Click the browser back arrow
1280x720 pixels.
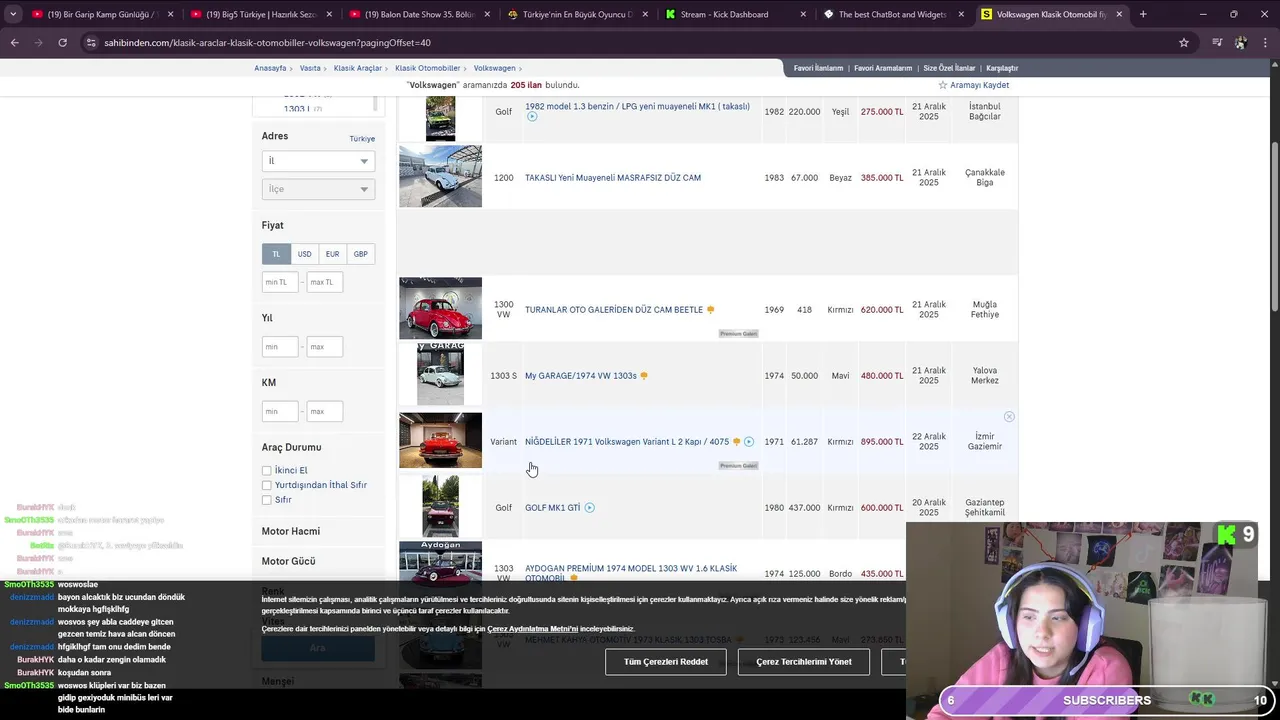14,43
